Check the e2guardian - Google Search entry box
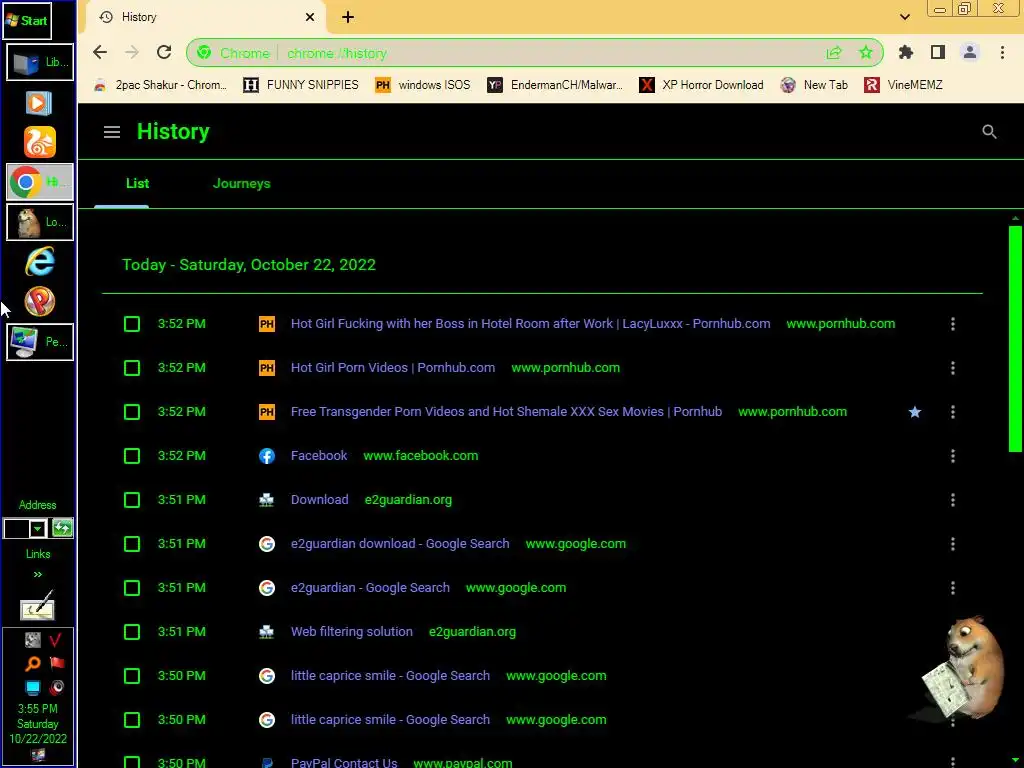The height and width of the screenshot is (768, 1024). click(132, 588)
